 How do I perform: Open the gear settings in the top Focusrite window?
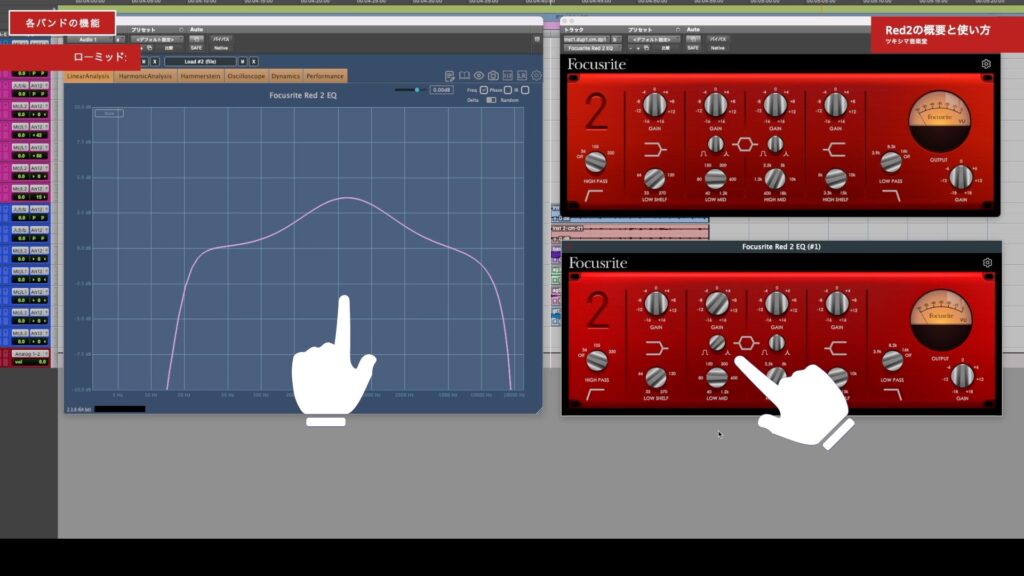pos(986,64)
